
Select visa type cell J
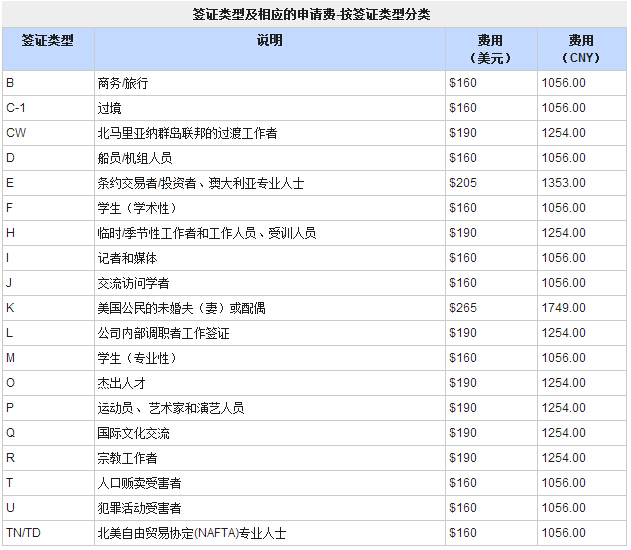tap(48, 283)
